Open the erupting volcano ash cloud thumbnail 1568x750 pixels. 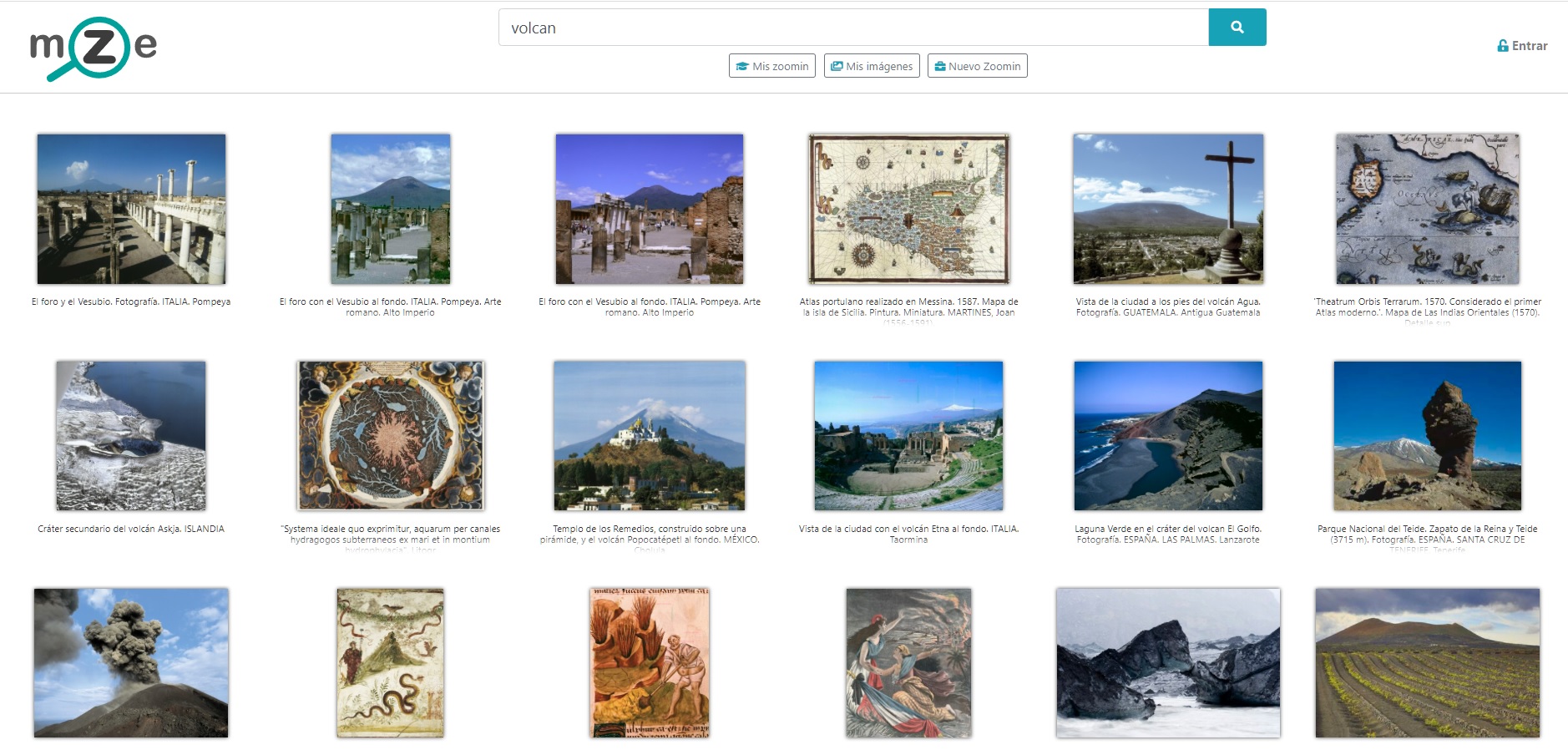pos(131,663)
